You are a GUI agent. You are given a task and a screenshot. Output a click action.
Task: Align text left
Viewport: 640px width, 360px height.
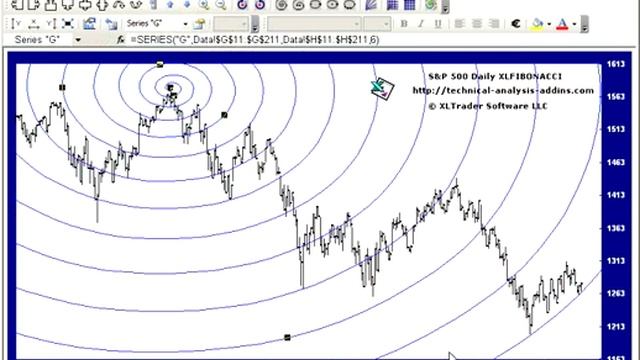[x=460, y=24]
